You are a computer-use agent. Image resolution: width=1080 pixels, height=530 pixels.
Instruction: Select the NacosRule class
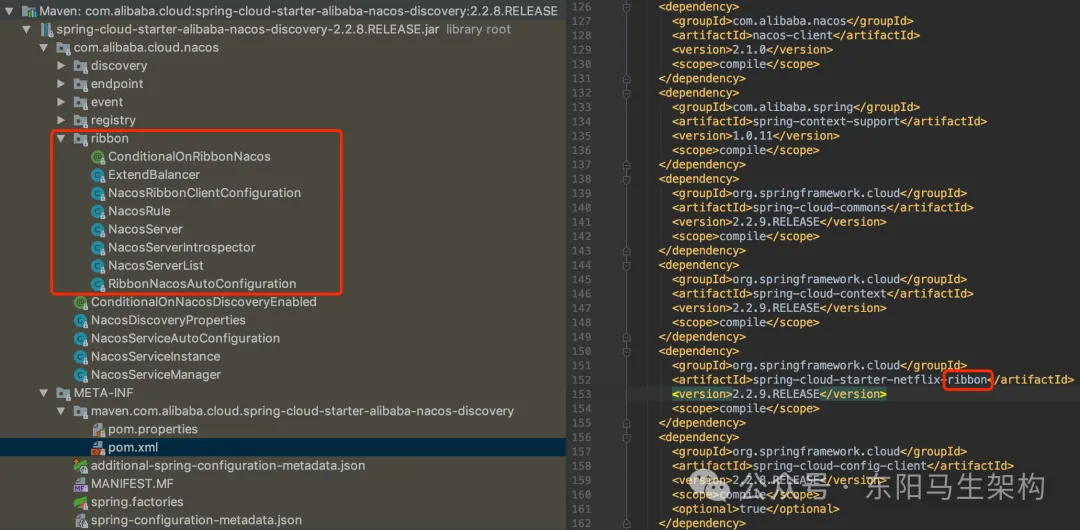coord(139,211)
